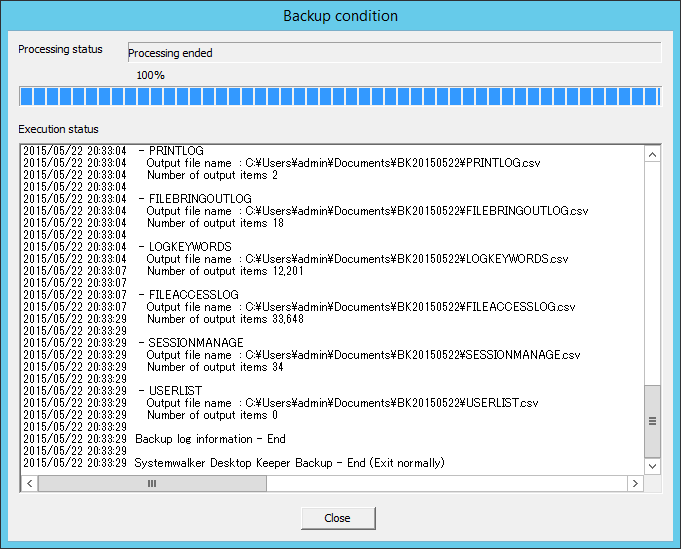Click the horizontal scrollbar right arrow

[634, 483]
